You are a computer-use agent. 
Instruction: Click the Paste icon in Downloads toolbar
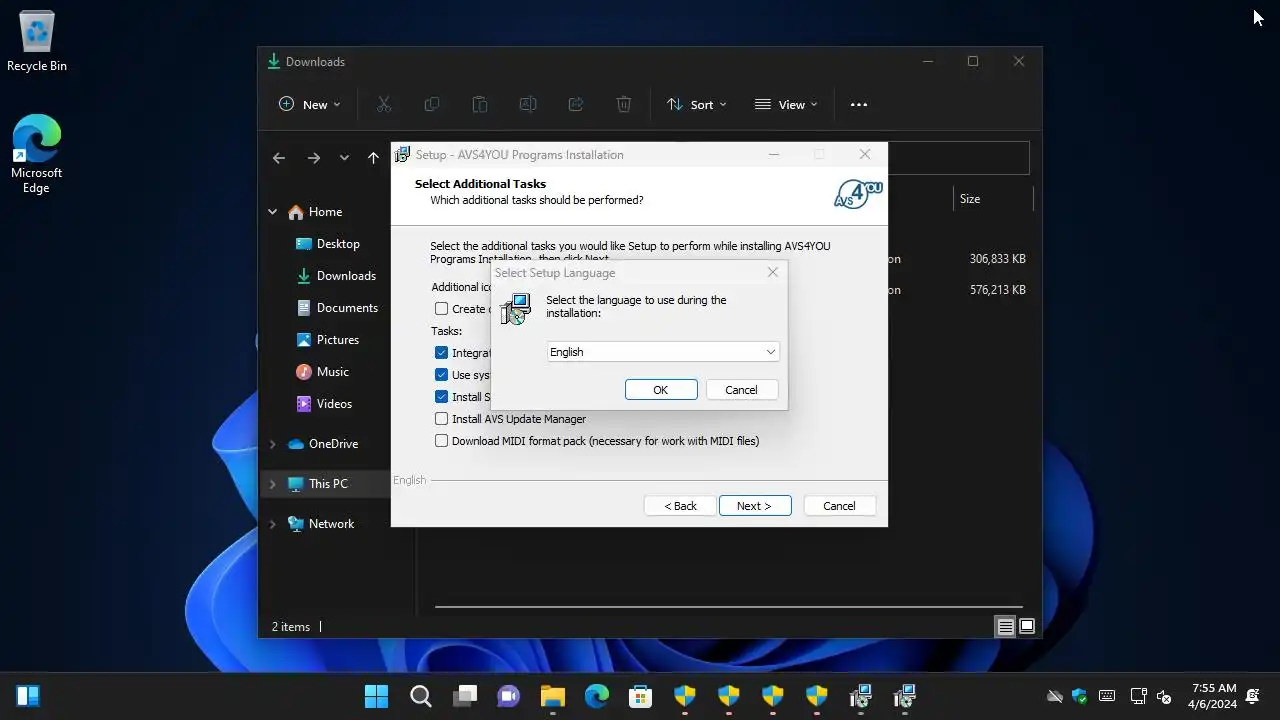[x=480, y=104]
